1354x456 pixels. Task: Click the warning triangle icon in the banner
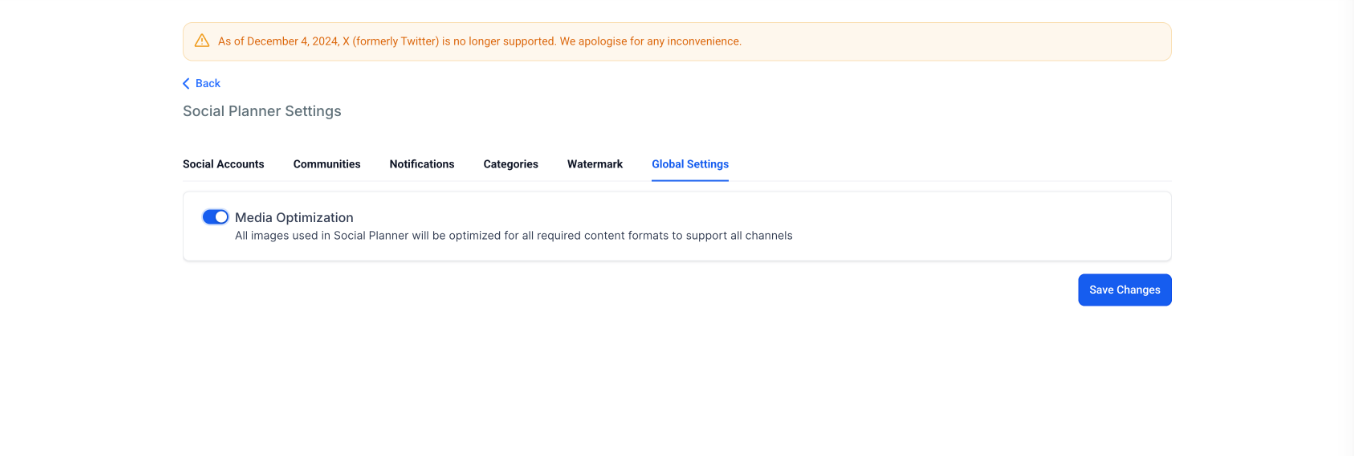(x=202, y=41)
